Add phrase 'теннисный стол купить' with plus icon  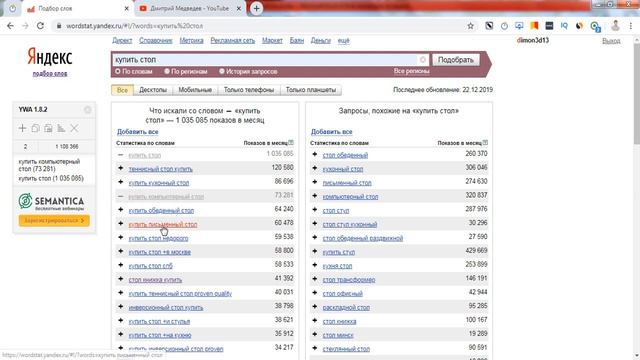[x=120, y=168]
